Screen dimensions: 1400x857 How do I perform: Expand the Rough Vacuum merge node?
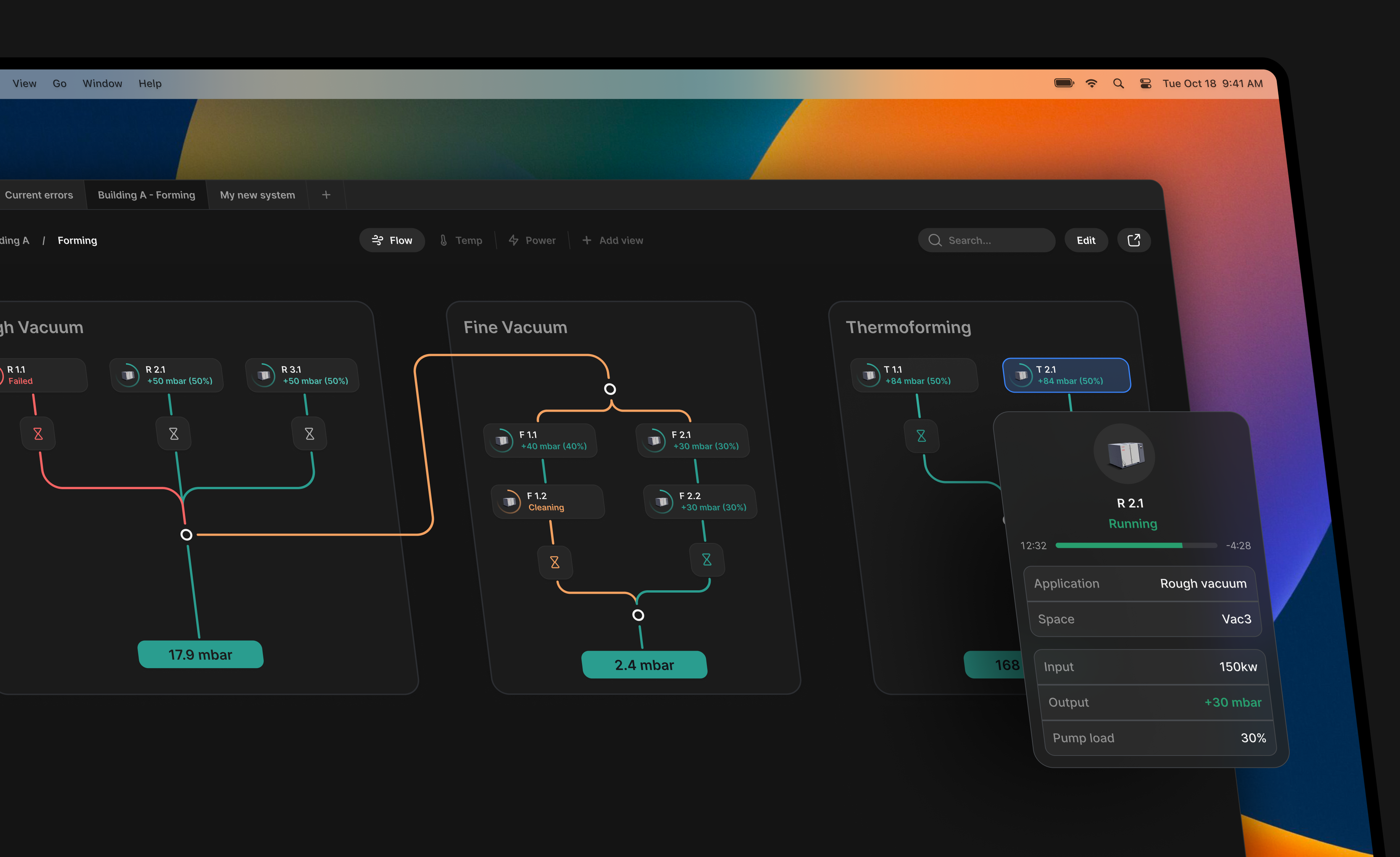tap(186, 535)
